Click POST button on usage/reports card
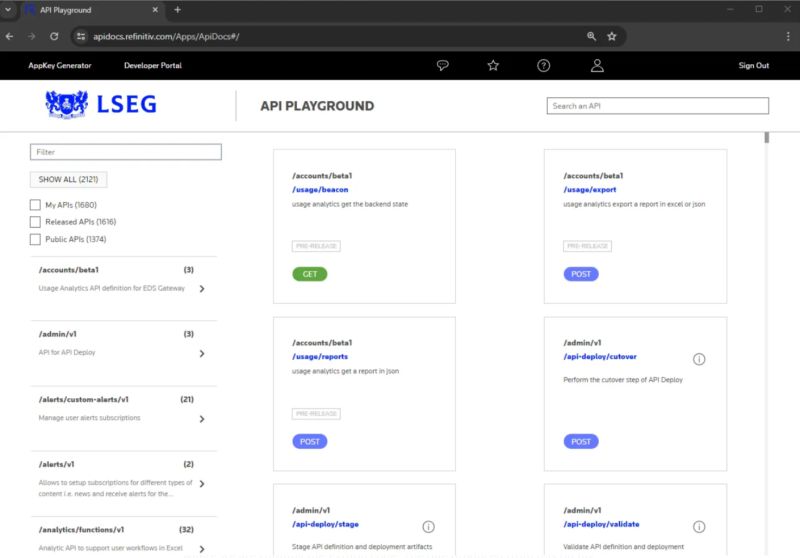 (310, 441)
